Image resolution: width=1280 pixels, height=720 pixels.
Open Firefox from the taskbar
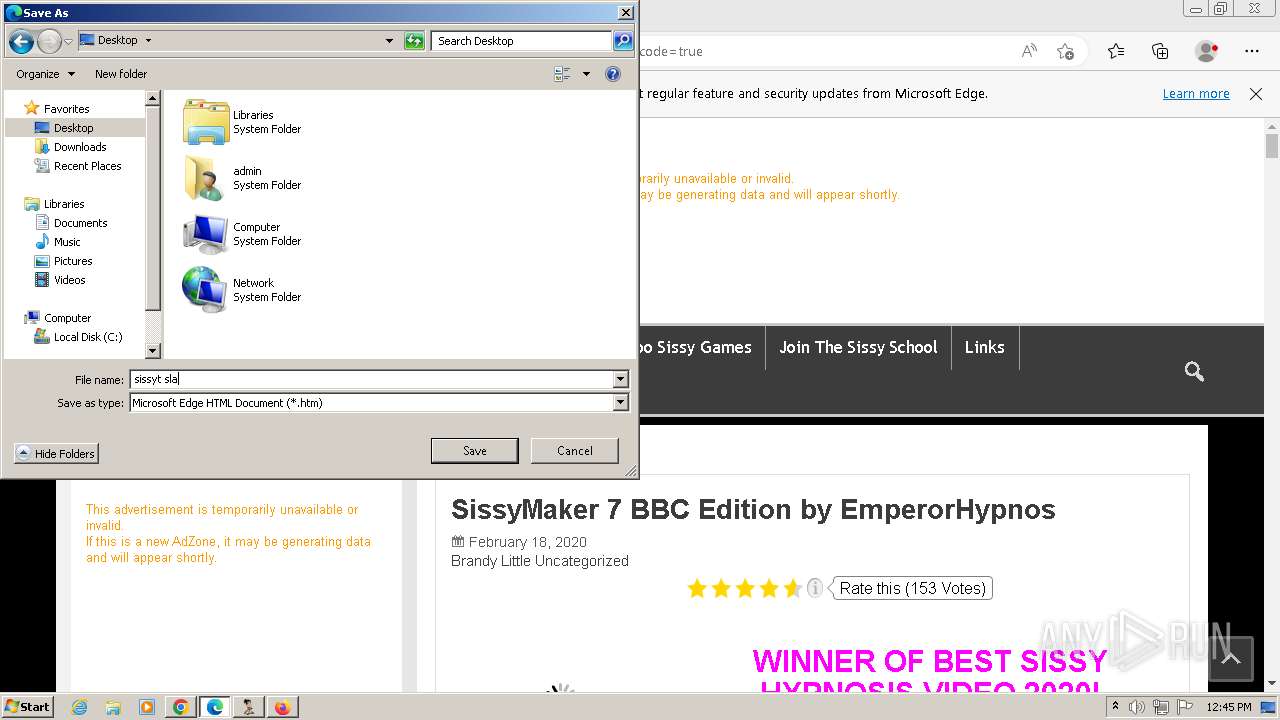tap(282, 707)
